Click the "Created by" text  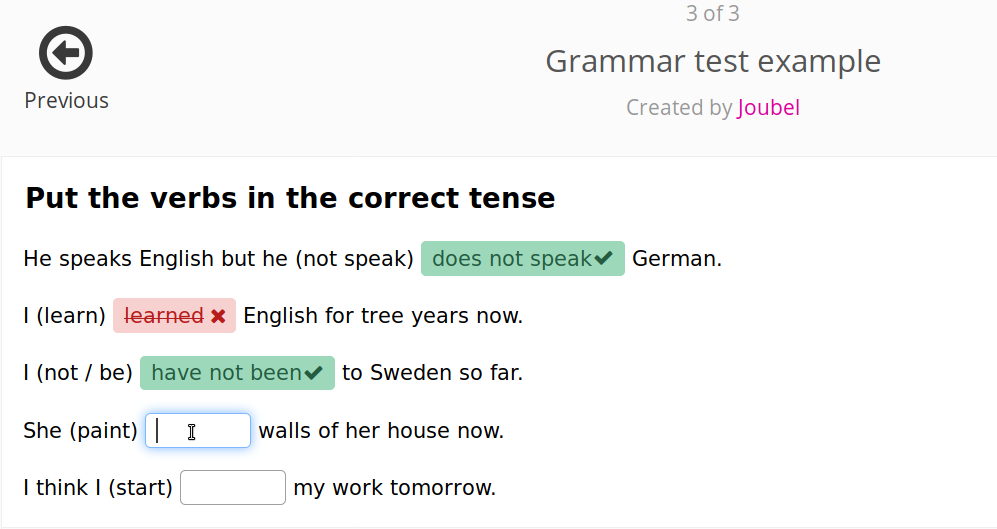[x=679, y=108]
